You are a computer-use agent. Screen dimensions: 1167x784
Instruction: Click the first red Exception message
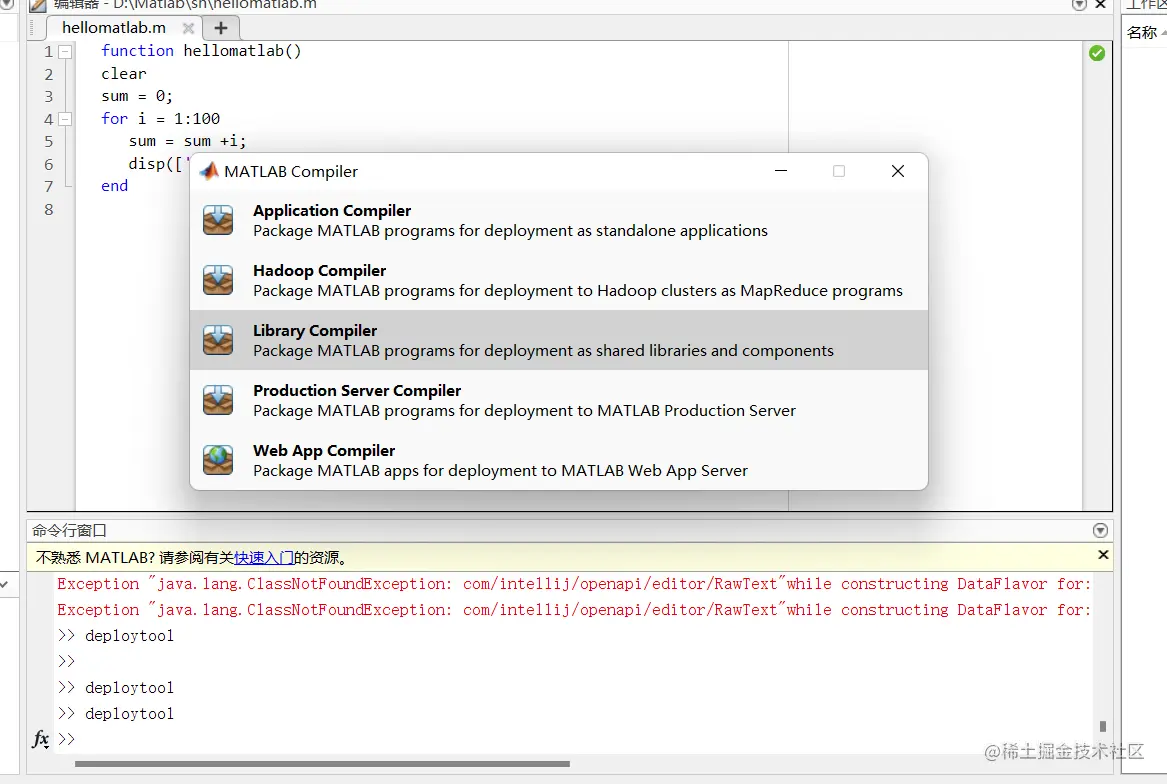[574, 584]
